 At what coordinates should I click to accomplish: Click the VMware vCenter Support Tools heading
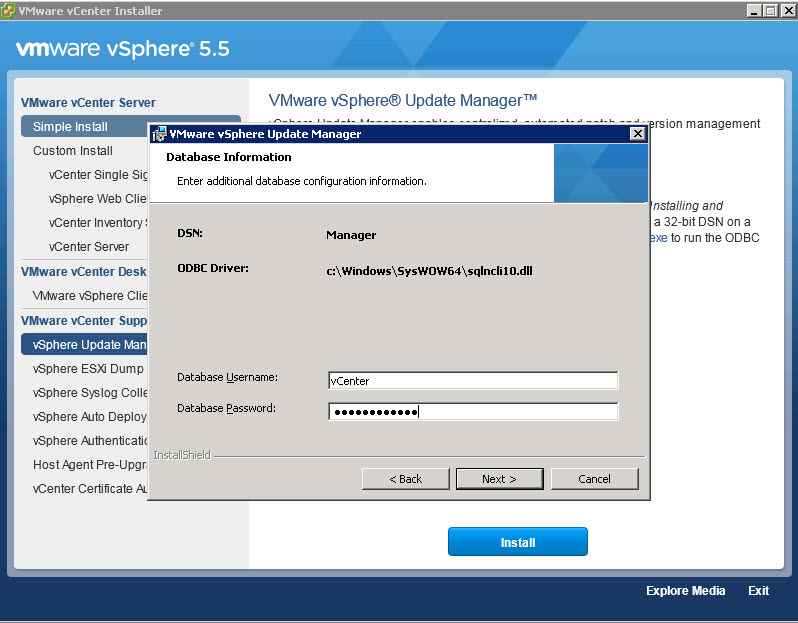pyautogui.click(x=84, y=320)
